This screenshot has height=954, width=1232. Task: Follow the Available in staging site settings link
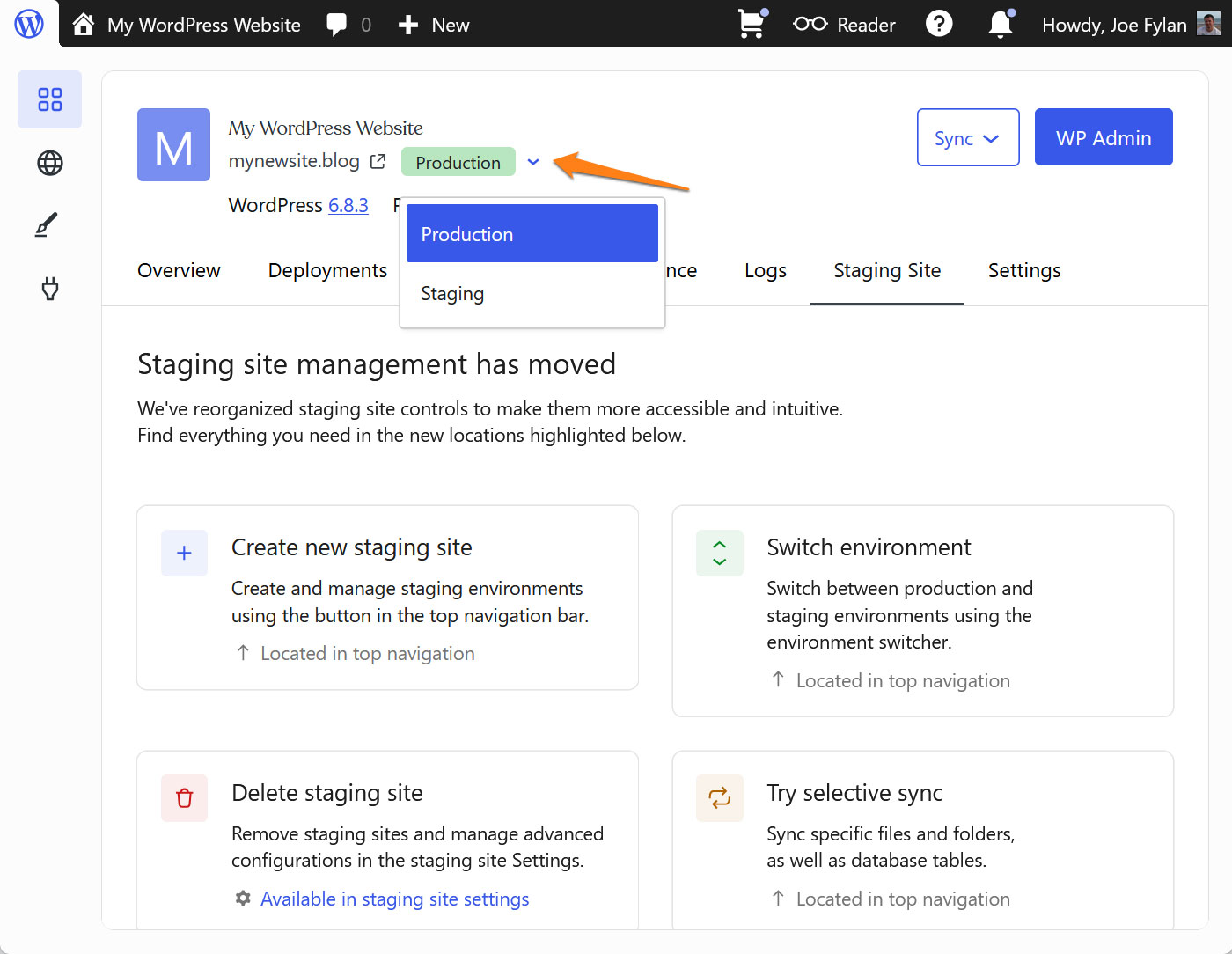tap(394, 899)
